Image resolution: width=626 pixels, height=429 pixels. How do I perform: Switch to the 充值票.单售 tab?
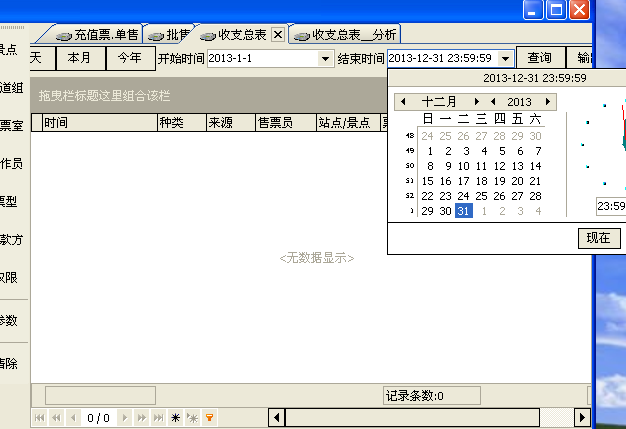(x=100, y=35)
